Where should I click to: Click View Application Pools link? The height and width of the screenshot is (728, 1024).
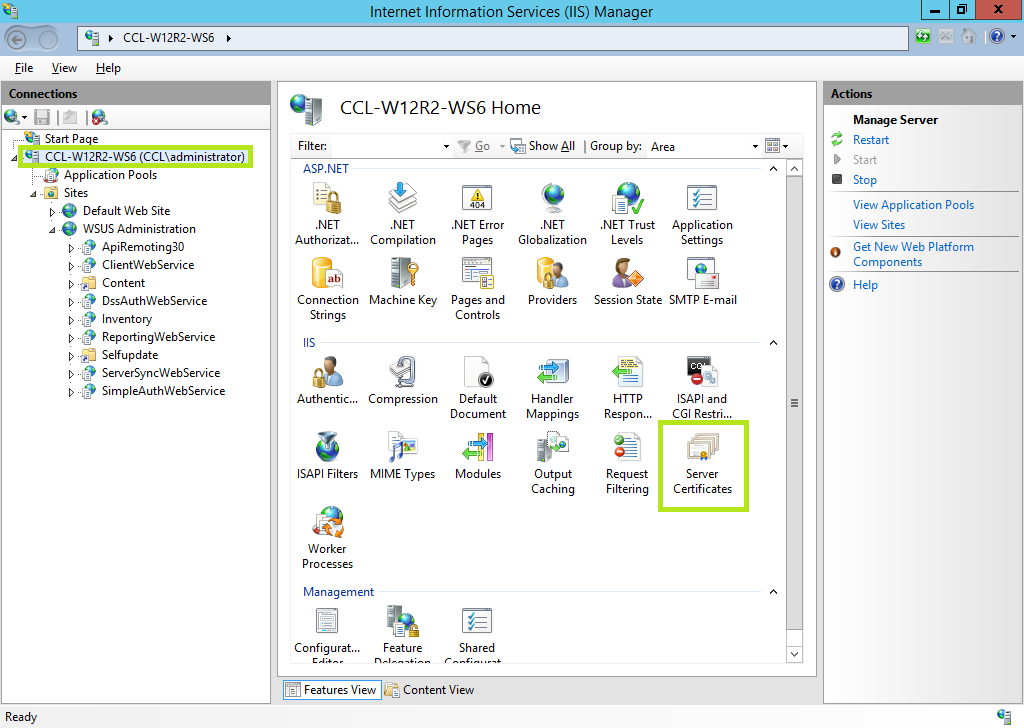[913, 204]
